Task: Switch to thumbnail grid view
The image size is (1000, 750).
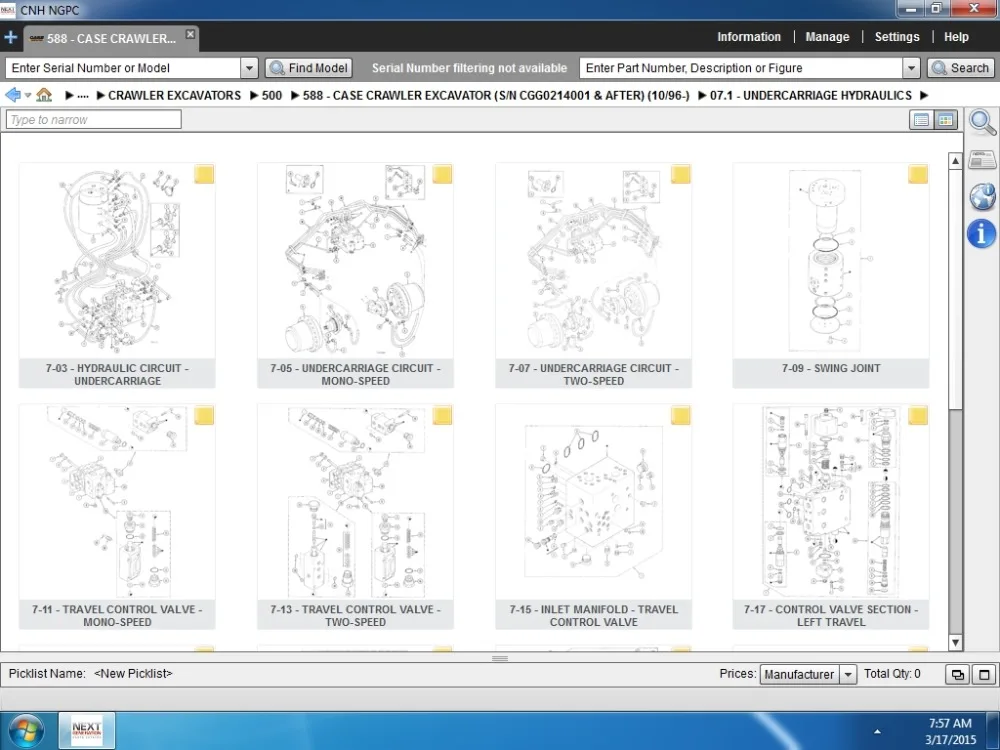Action: [945, 120]
